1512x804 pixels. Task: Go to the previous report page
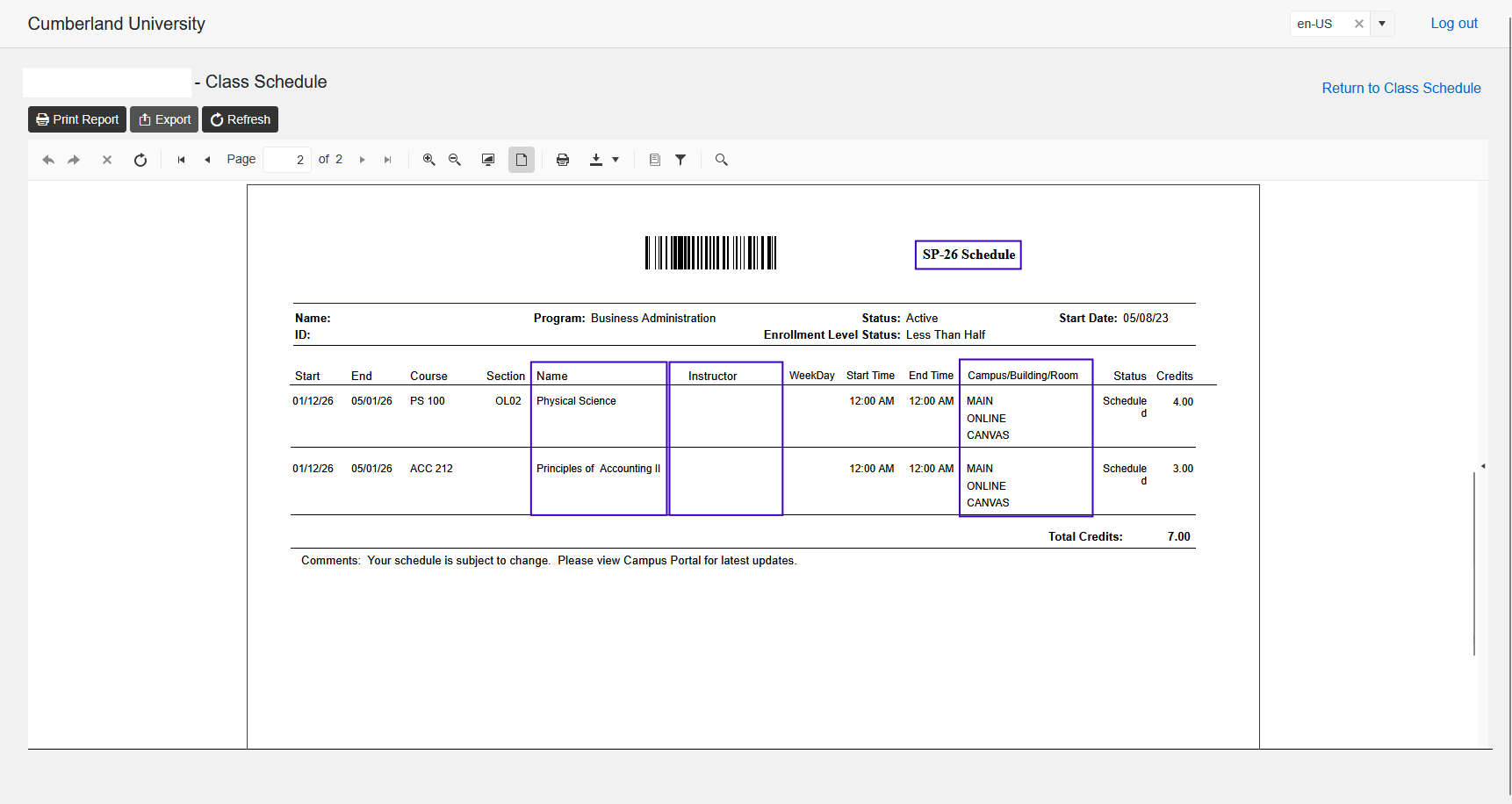207,160
